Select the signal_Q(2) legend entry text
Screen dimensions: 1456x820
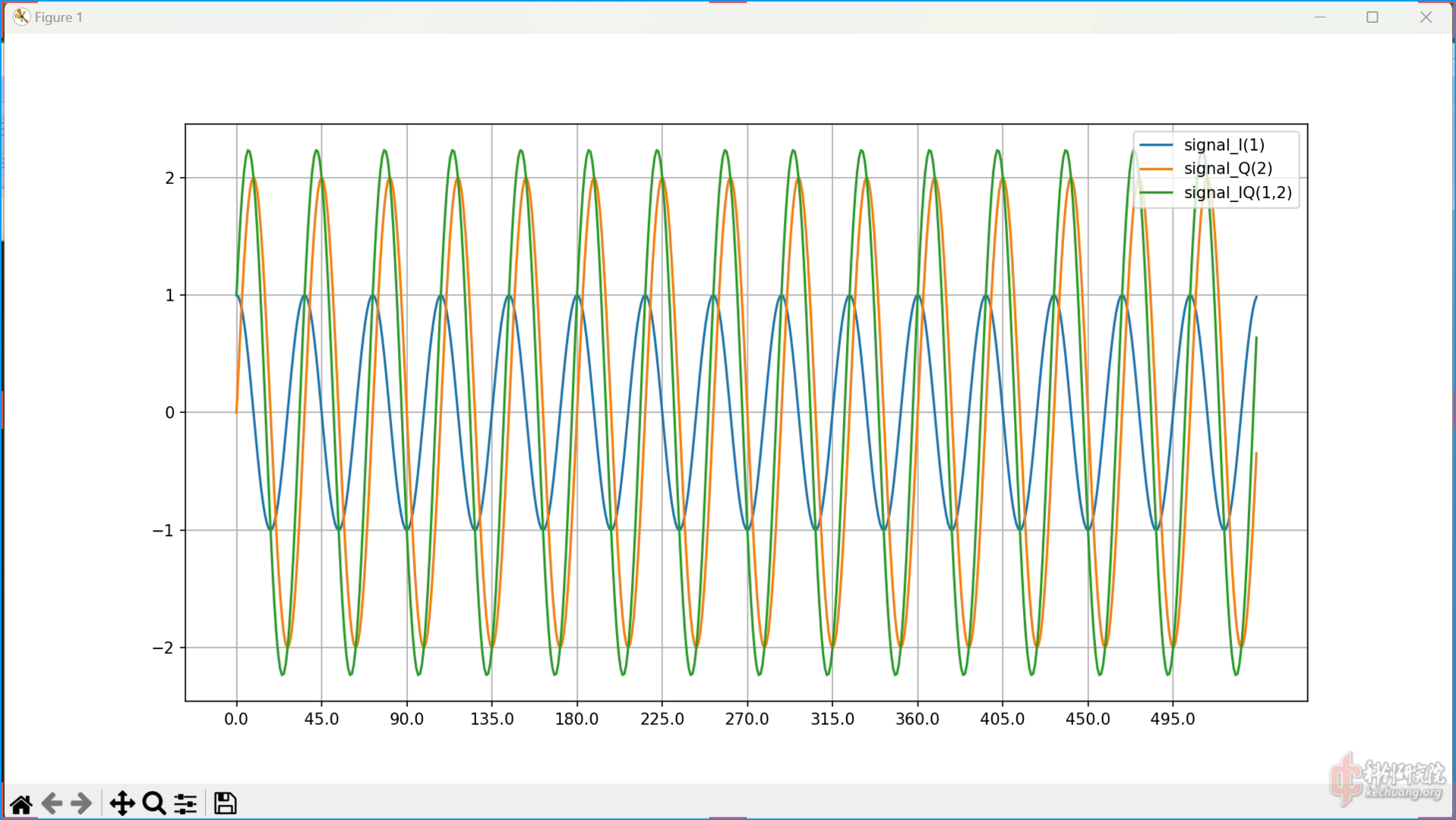1227,169
